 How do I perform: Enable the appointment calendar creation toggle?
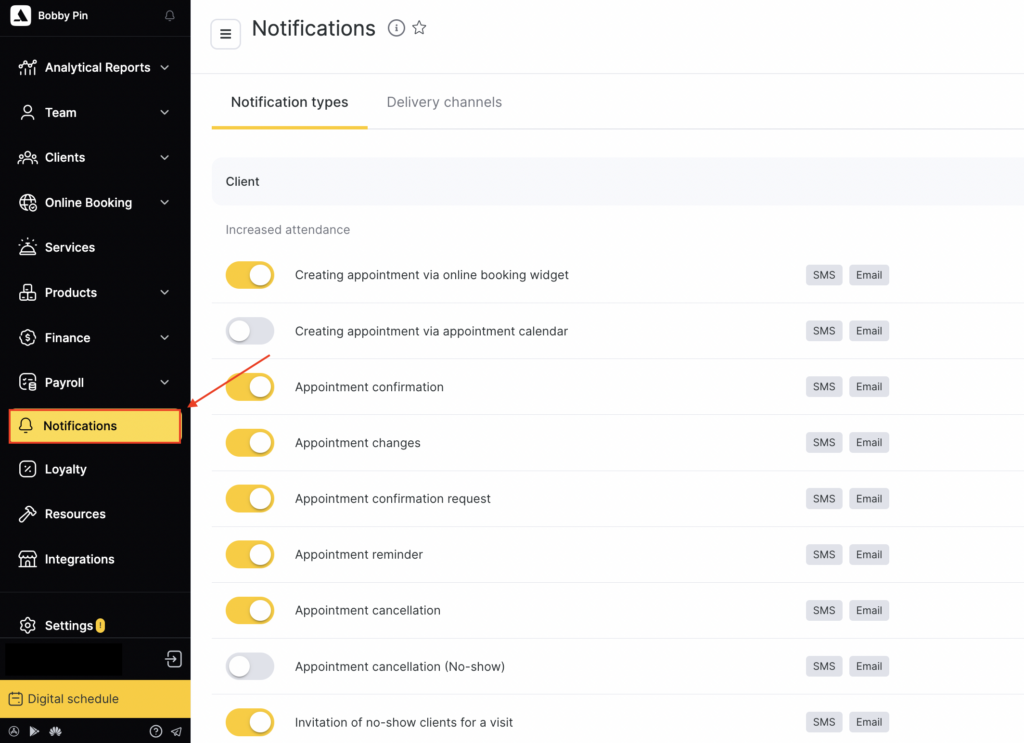[250, 331]
